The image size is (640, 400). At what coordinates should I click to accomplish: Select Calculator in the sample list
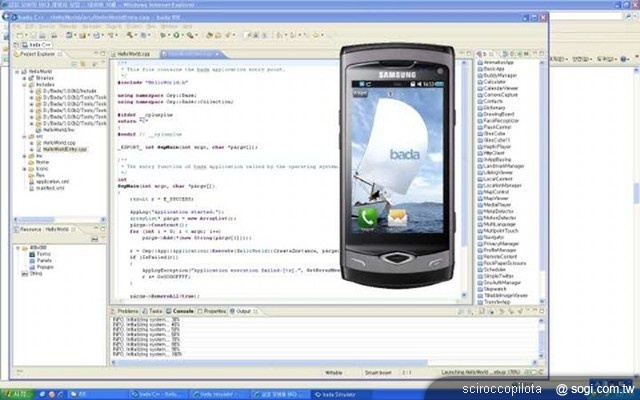tap(497, 82)
